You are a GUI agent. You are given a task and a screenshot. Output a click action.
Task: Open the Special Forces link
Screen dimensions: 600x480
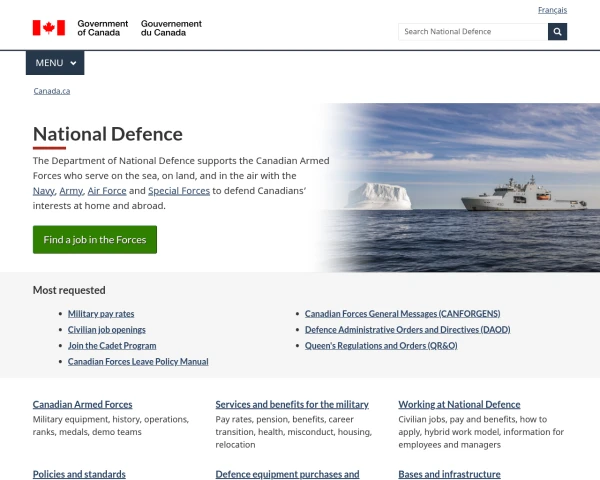pos(179,191)
